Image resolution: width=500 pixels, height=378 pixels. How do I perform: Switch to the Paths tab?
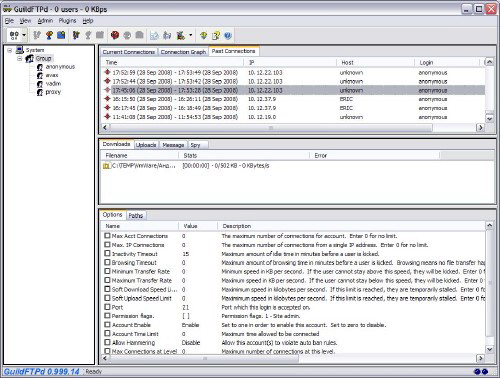(x=136, y=216)
